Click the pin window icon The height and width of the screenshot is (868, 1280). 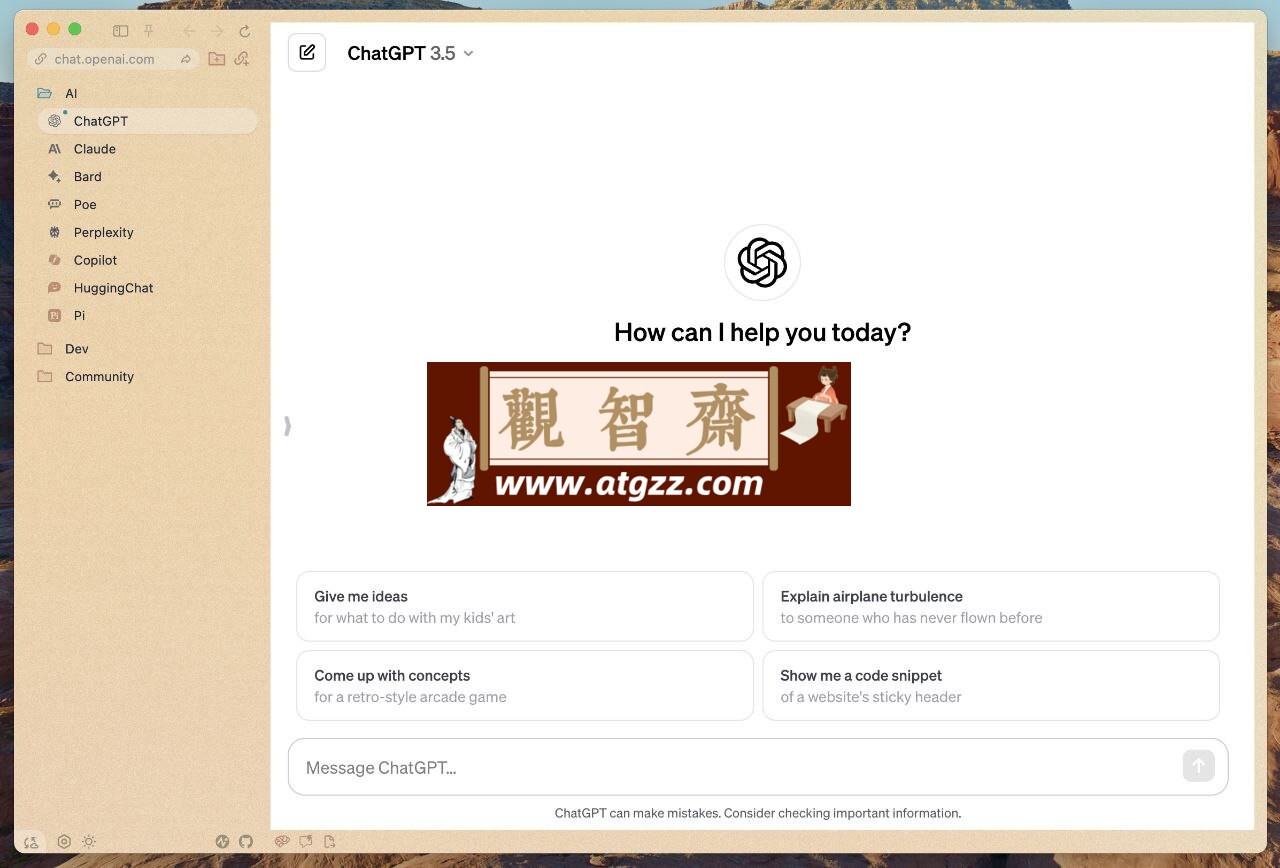click(x=149, y=31)
